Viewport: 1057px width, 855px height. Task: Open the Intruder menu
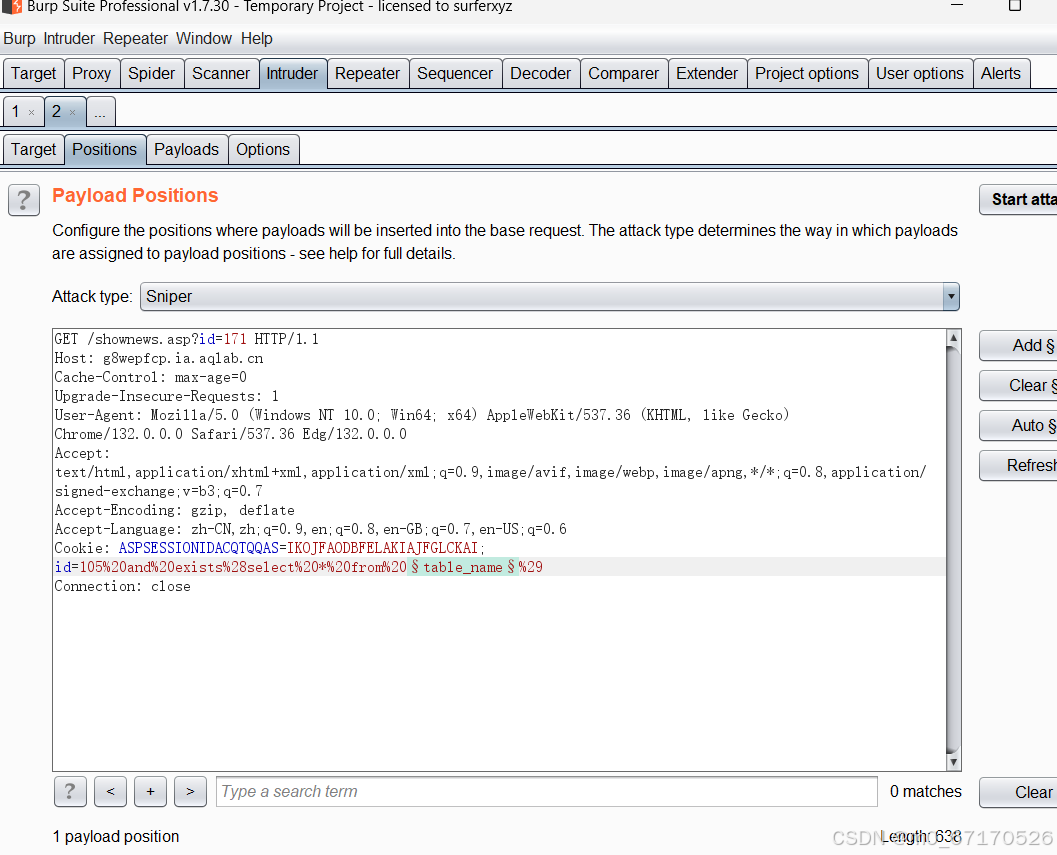(69, 38)
